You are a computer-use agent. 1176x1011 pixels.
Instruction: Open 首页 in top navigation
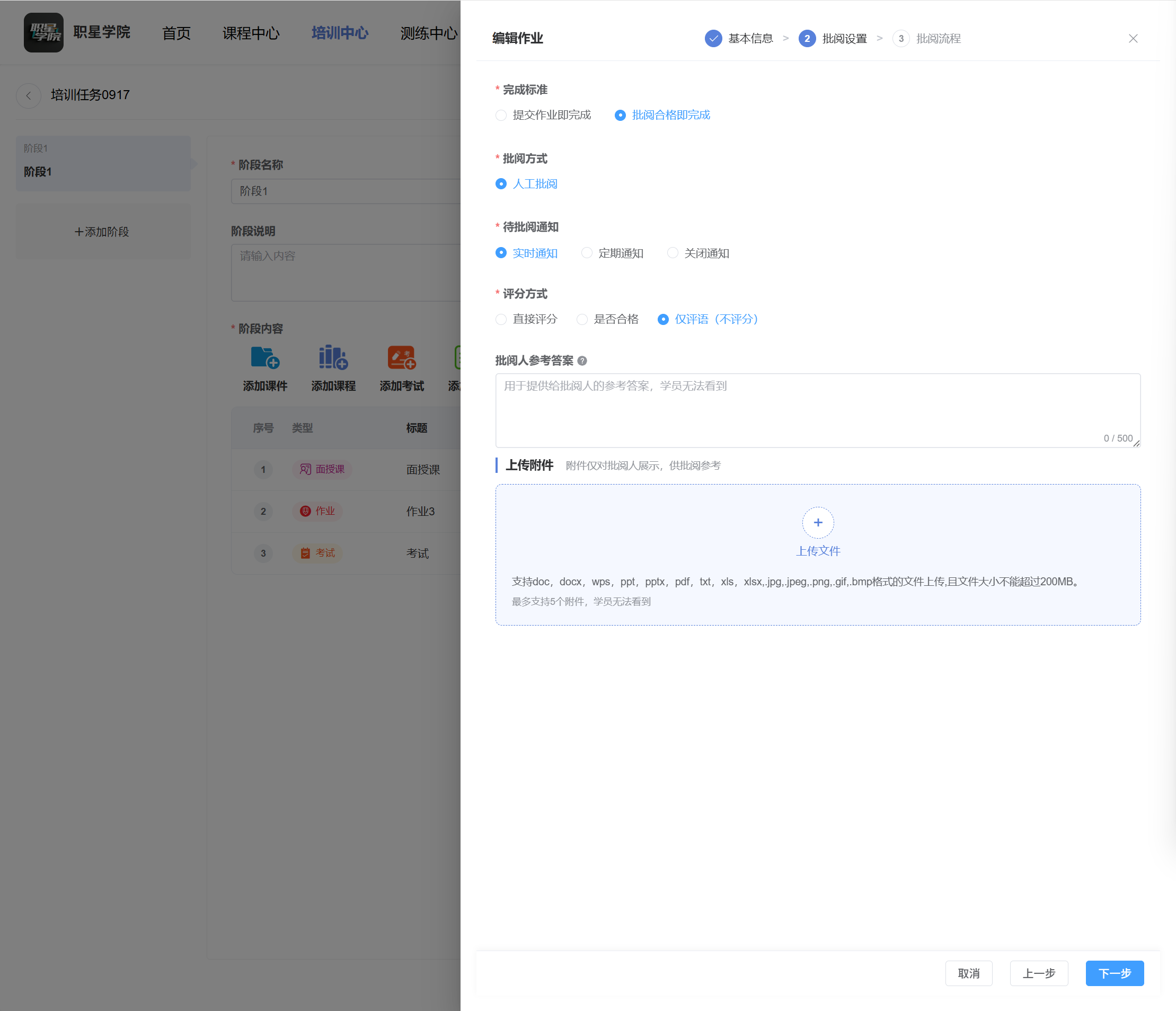pos(176,33)
